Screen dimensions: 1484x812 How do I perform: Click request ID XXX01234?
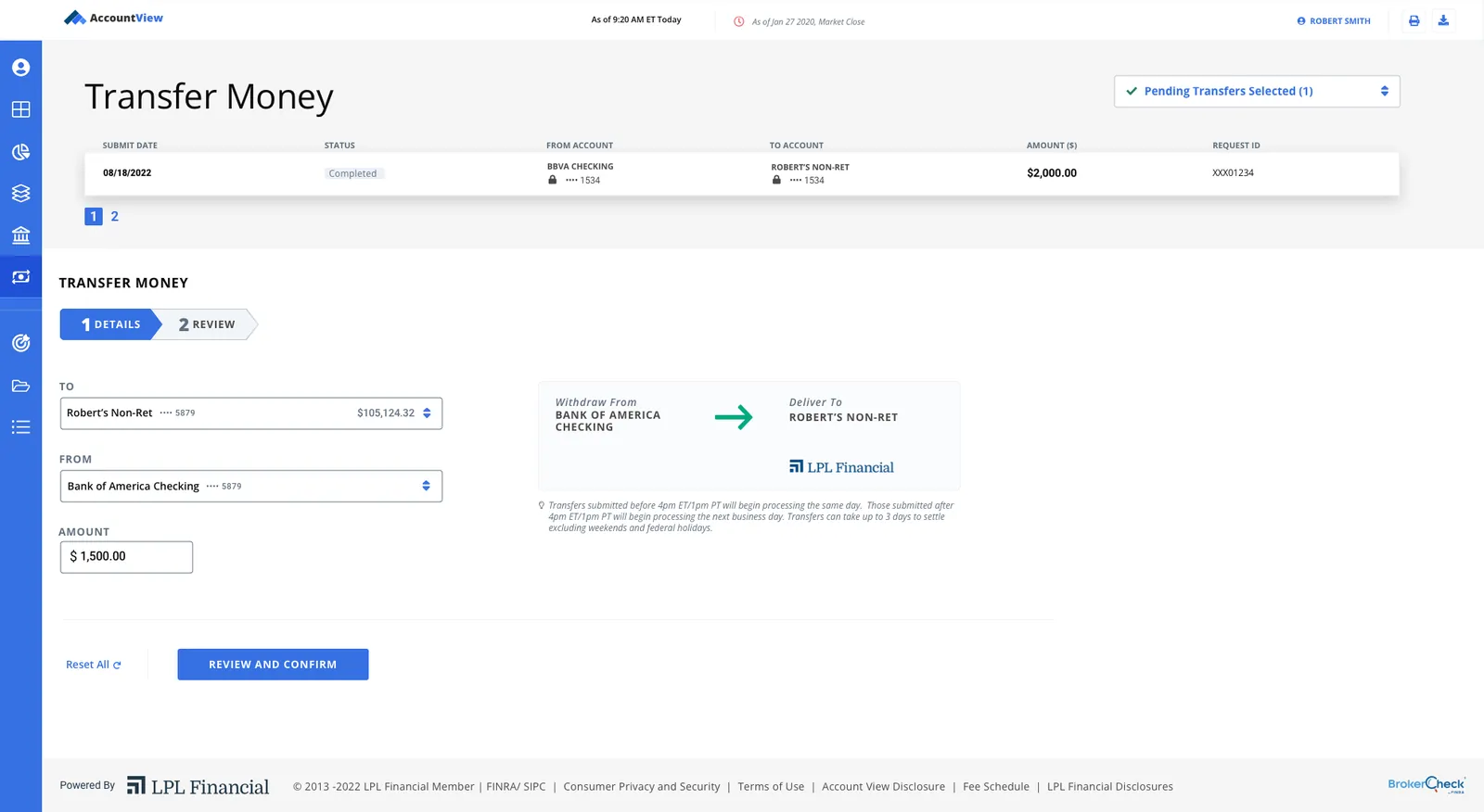[x=1233, y=172]
